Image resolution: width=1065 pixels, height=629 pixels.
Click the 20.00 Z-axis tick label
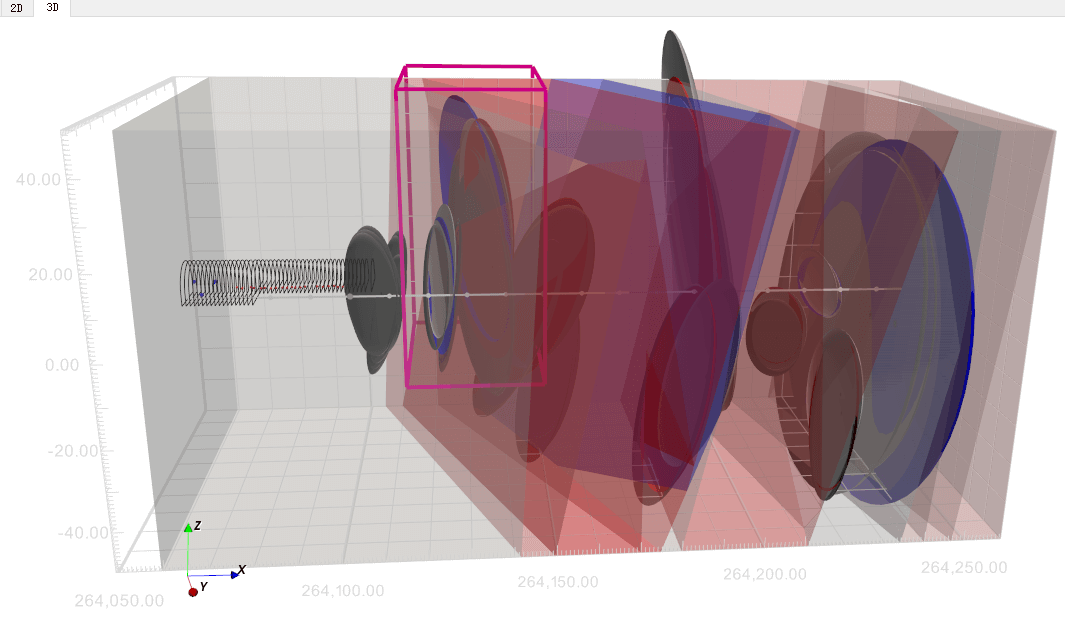click(40, 274)
